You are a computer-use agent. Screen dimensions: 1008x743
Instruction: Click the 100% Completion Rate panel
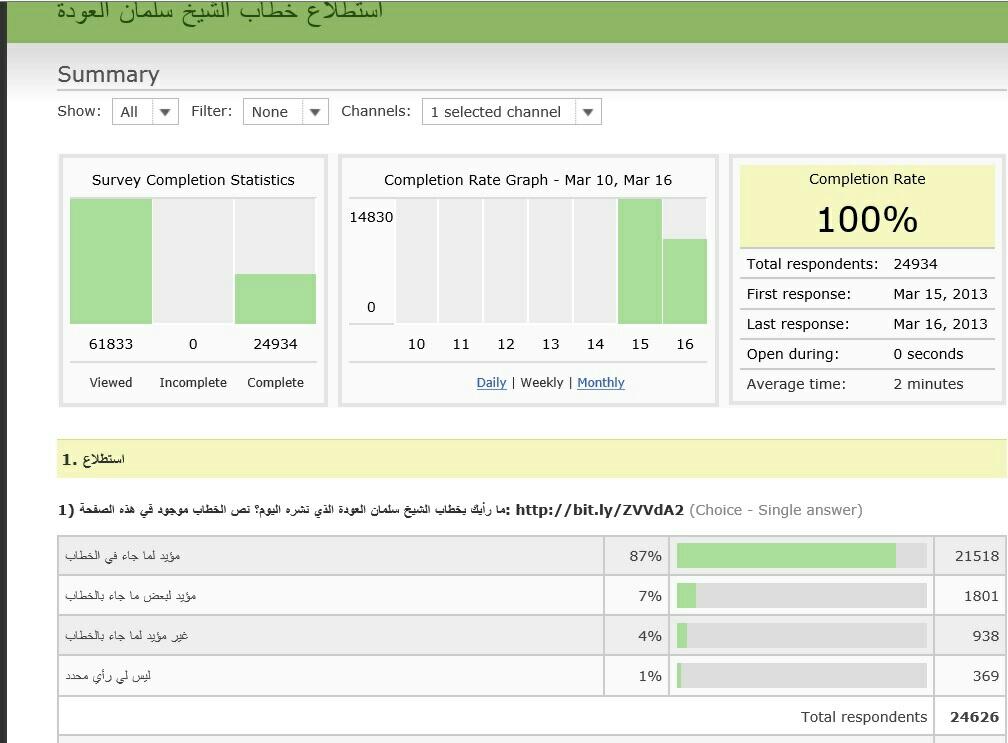tap(867, 207)
